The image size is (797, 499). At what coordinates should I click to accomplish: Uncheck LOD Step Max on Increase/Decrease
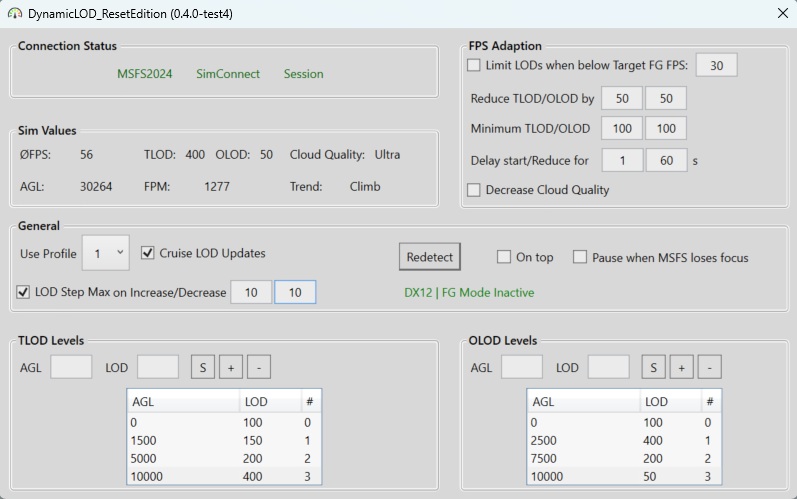[x=23, y=292]
